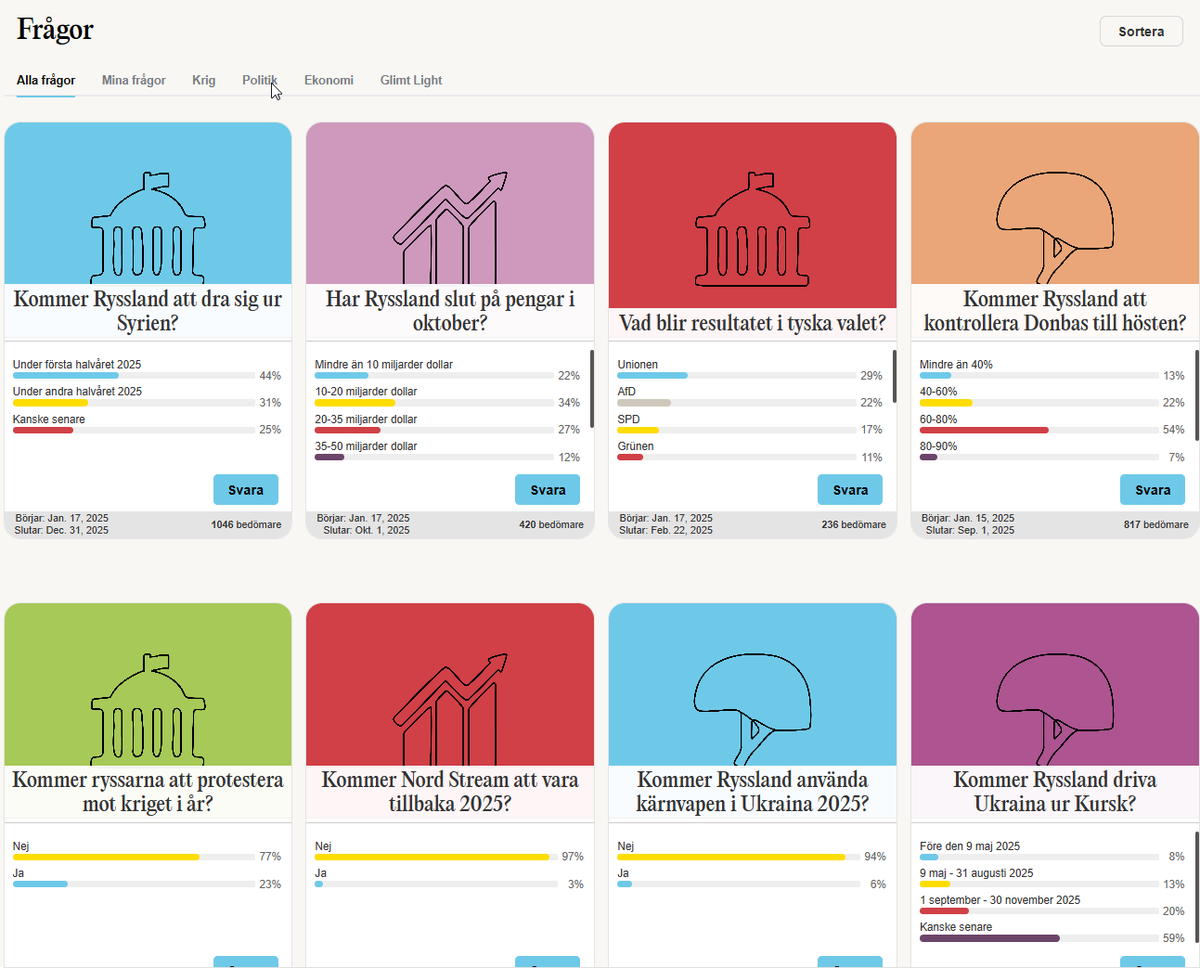Open the Politik tab

(x=260, y=80)
